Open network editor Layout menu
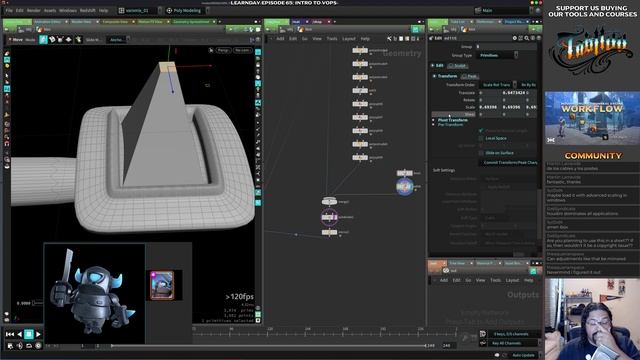 (x=349, y=39)
